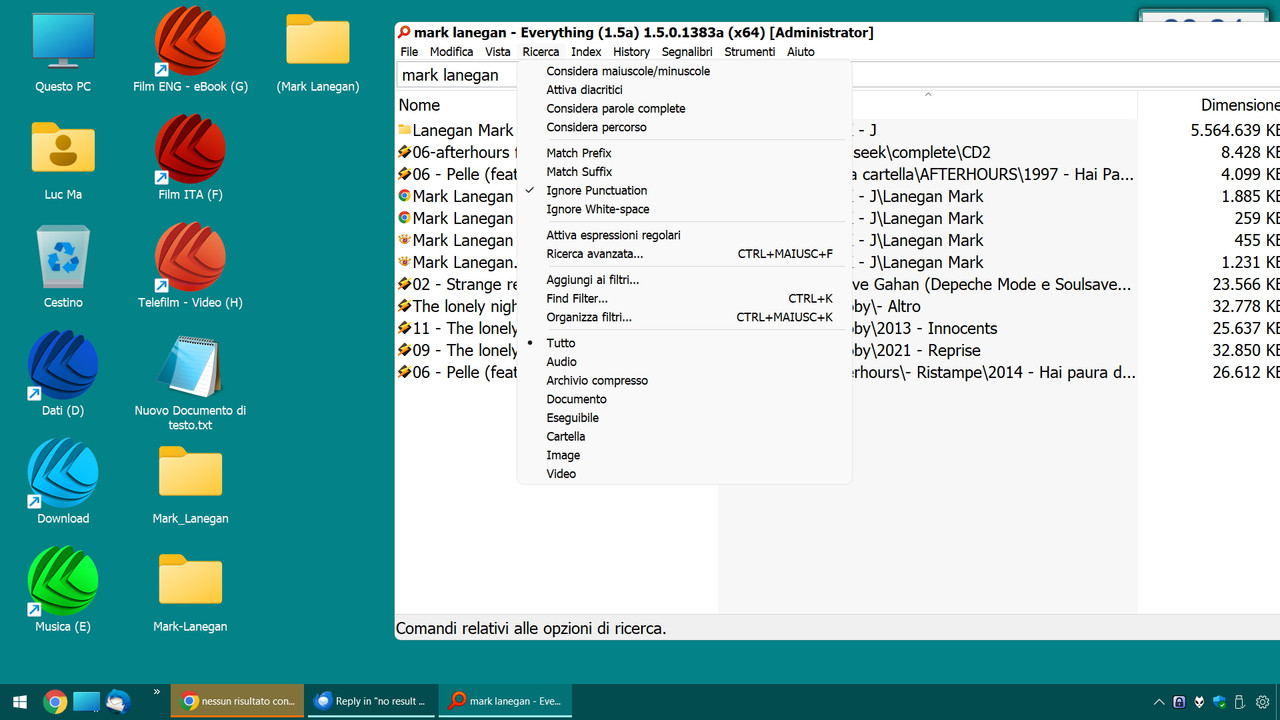Open the Modifica menu
This screenshot has width=1280, height=720.
click(x=452, y=52)
